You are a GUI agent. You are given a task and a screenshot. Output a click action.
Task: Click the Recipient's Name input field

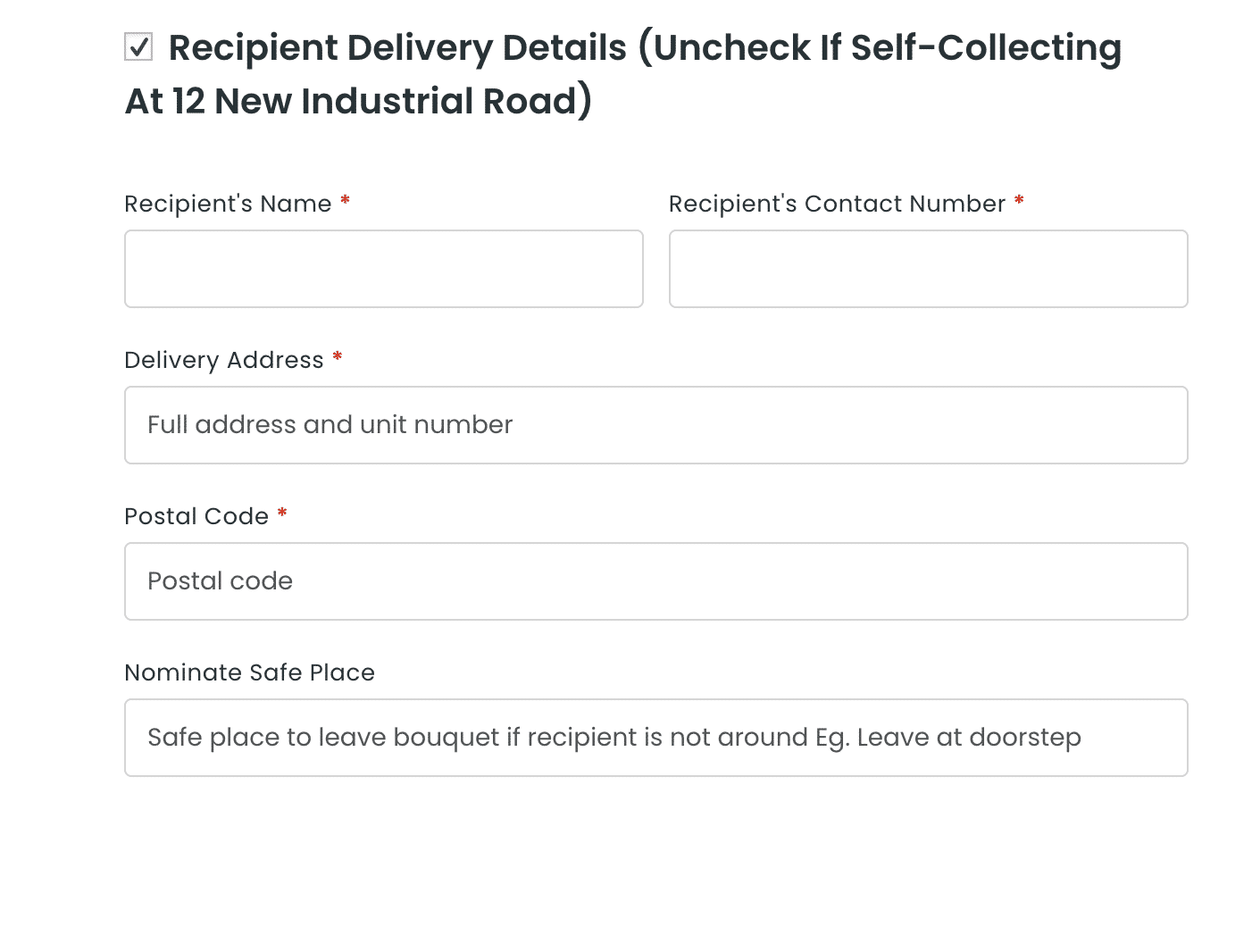click(383, 268)
